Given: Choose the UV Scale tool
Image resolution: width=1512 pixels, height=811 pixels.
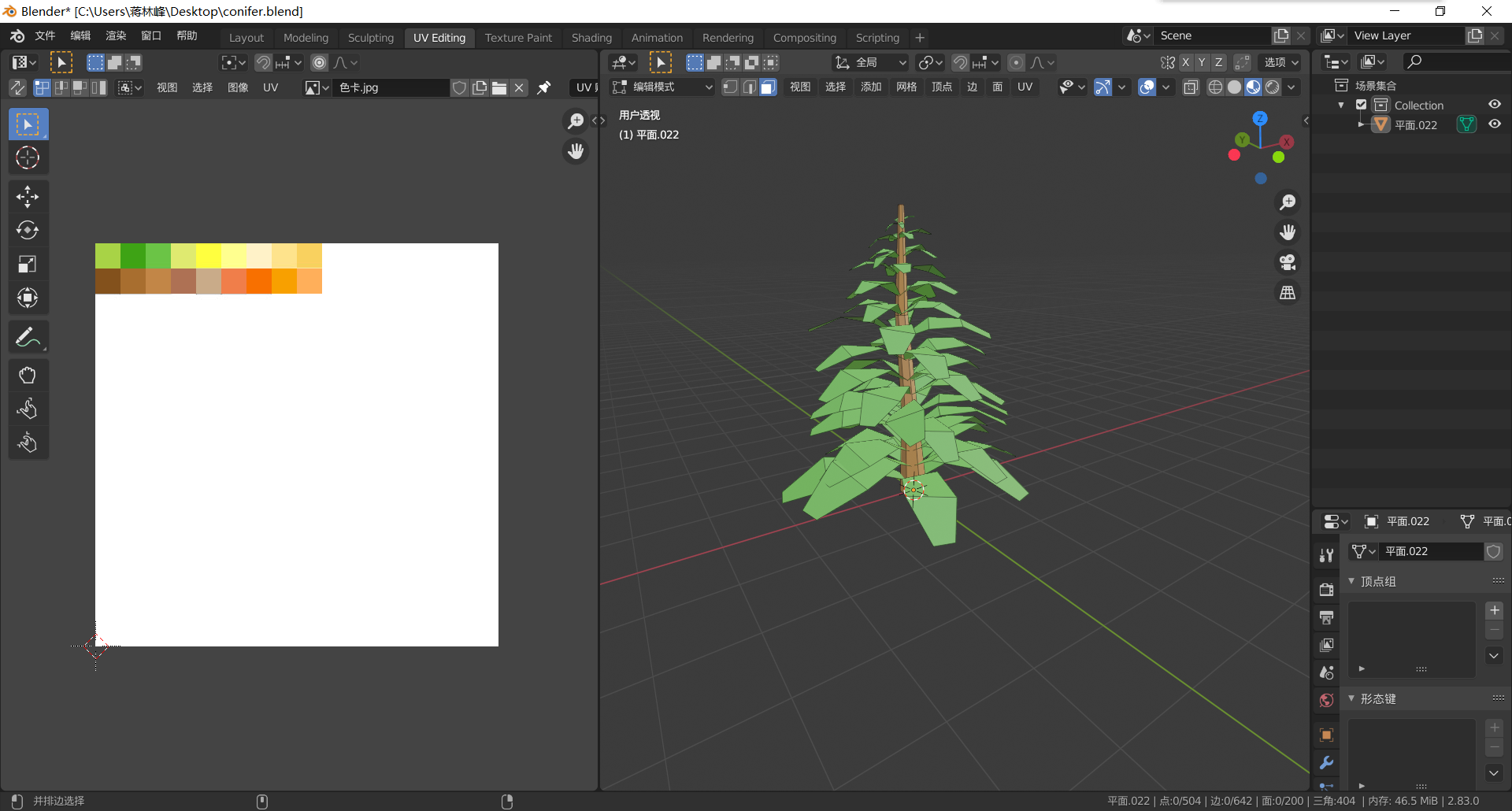Looking at the screenshot, I should (x=28, y=264).
